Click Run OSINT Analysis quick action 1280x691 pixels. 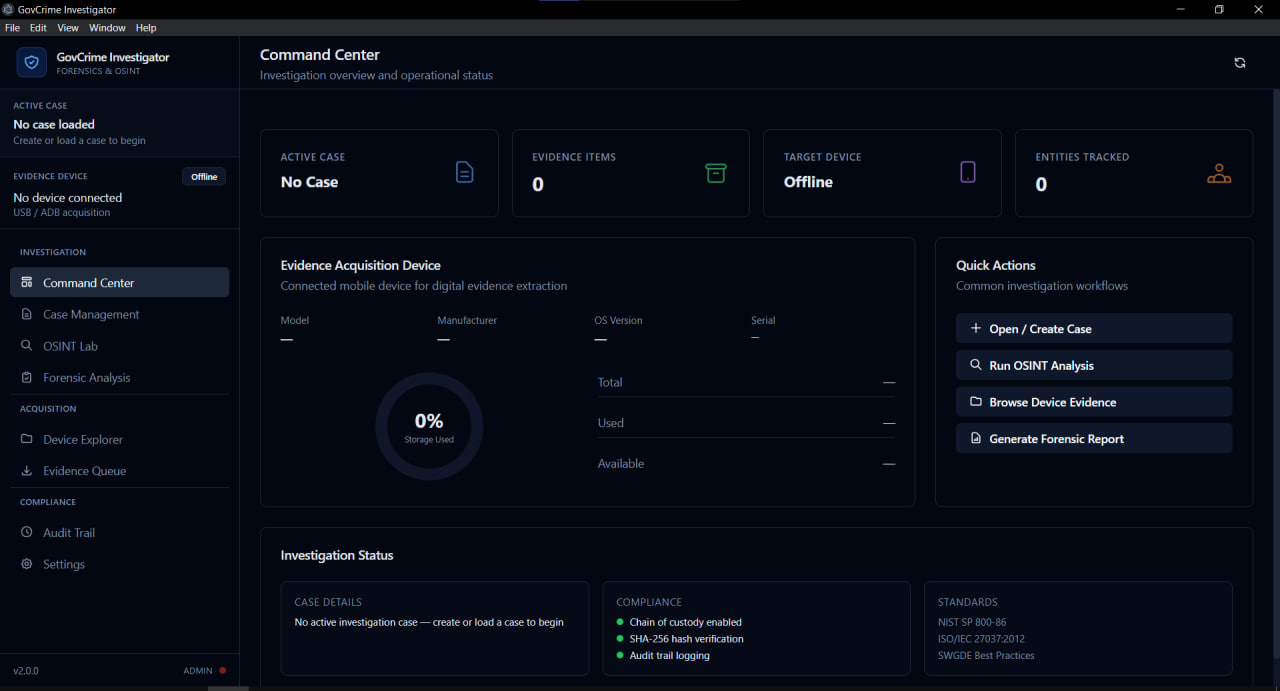point(1094,365)
